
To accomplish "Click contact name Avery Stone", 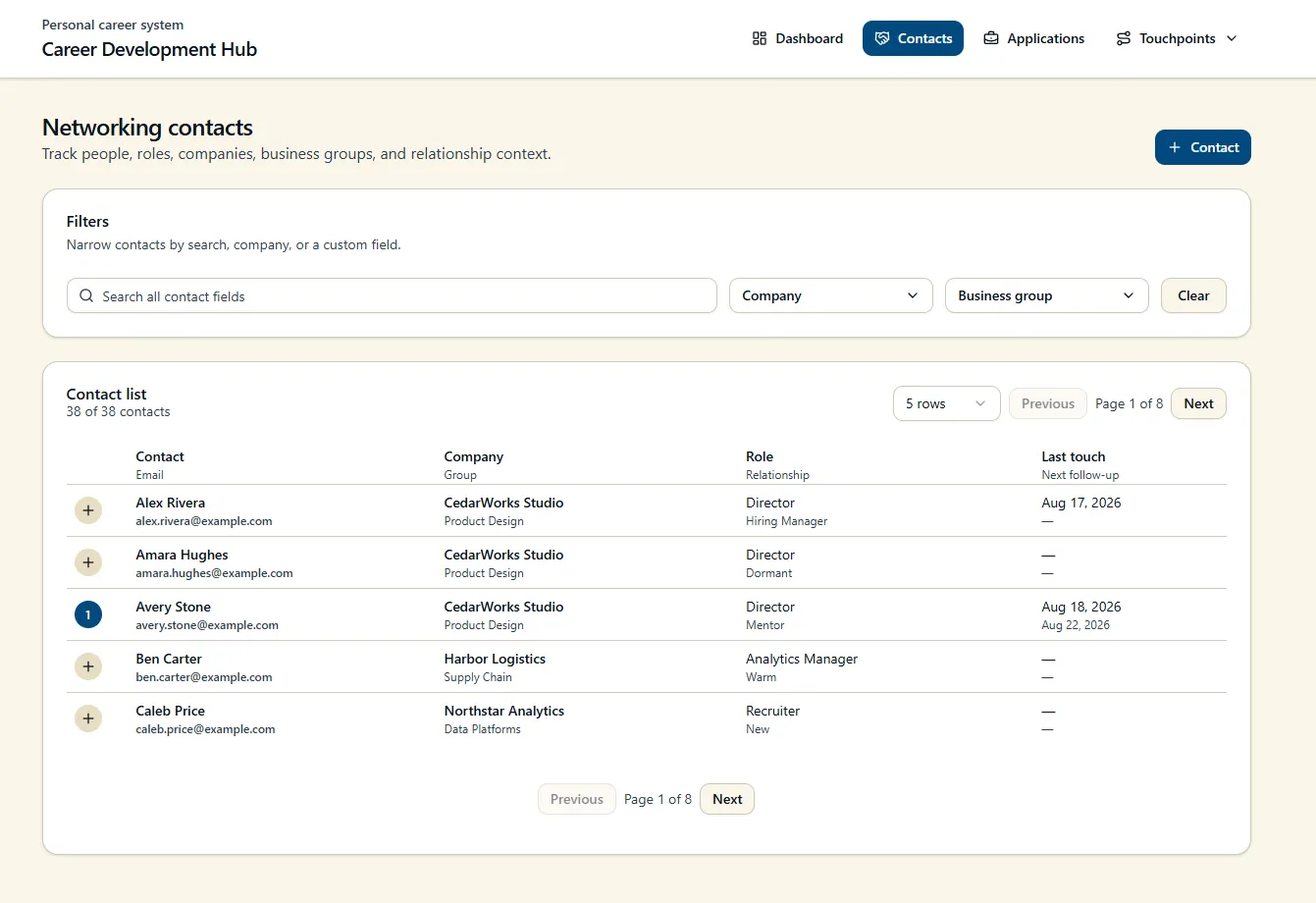I will [174, 607].
